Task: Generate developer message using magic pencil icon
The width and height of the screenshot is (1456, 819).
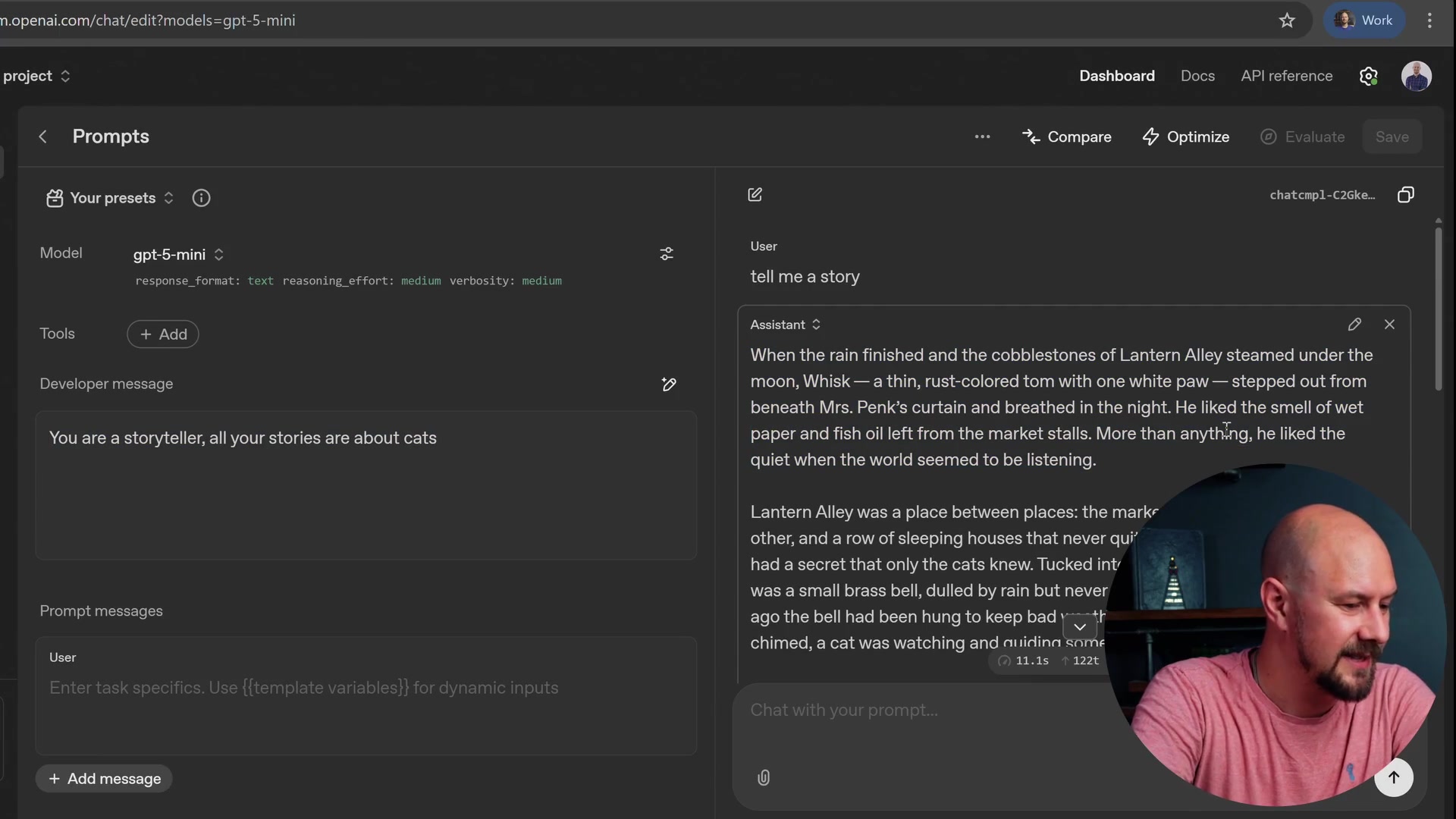Action: (668, 384)
